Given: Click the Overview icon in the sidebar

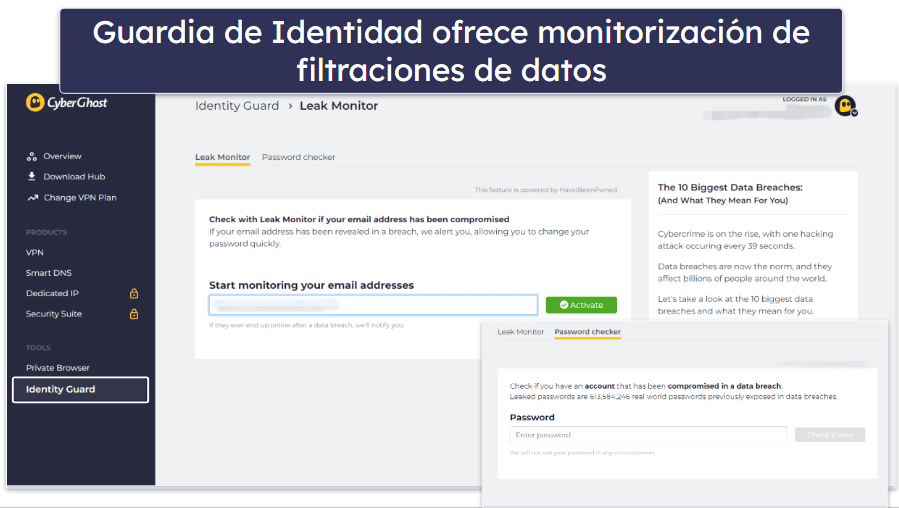Looking at the screenshot, I should (x=32, y=157).
